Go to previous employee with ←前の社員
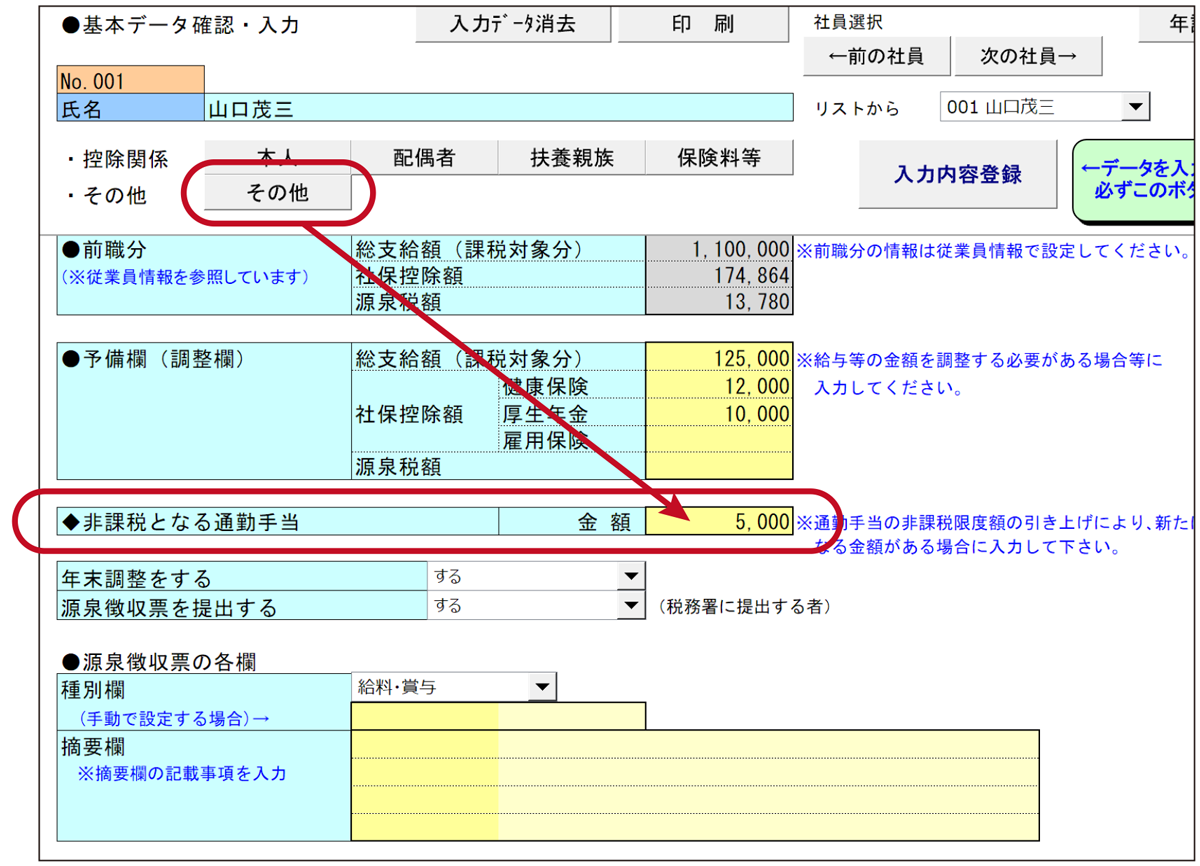1200x866 pixels. pos(876,57)
